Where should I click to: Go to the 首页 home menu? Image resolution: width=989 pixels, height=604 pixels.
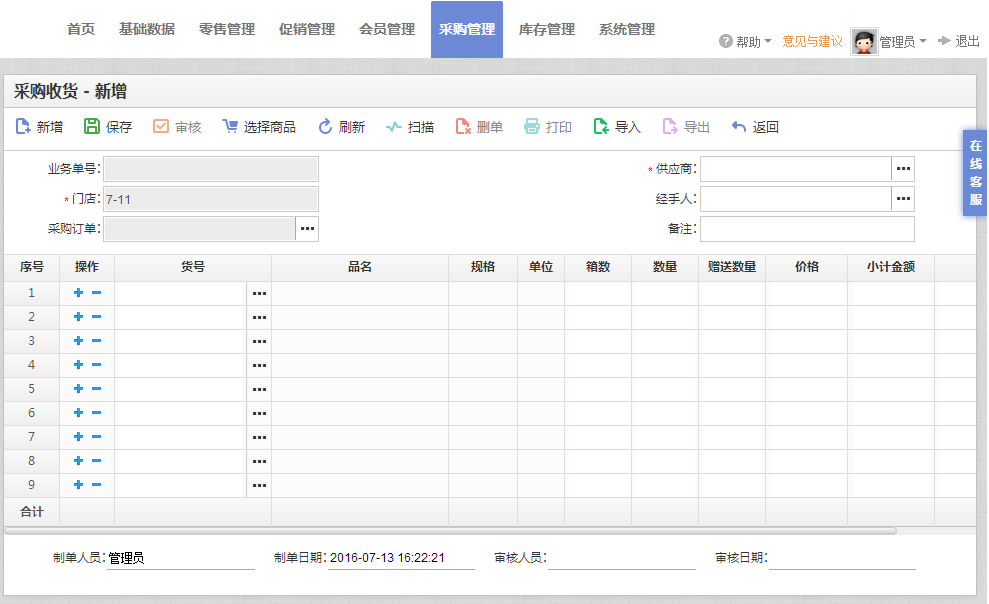[x=81, y=29]
